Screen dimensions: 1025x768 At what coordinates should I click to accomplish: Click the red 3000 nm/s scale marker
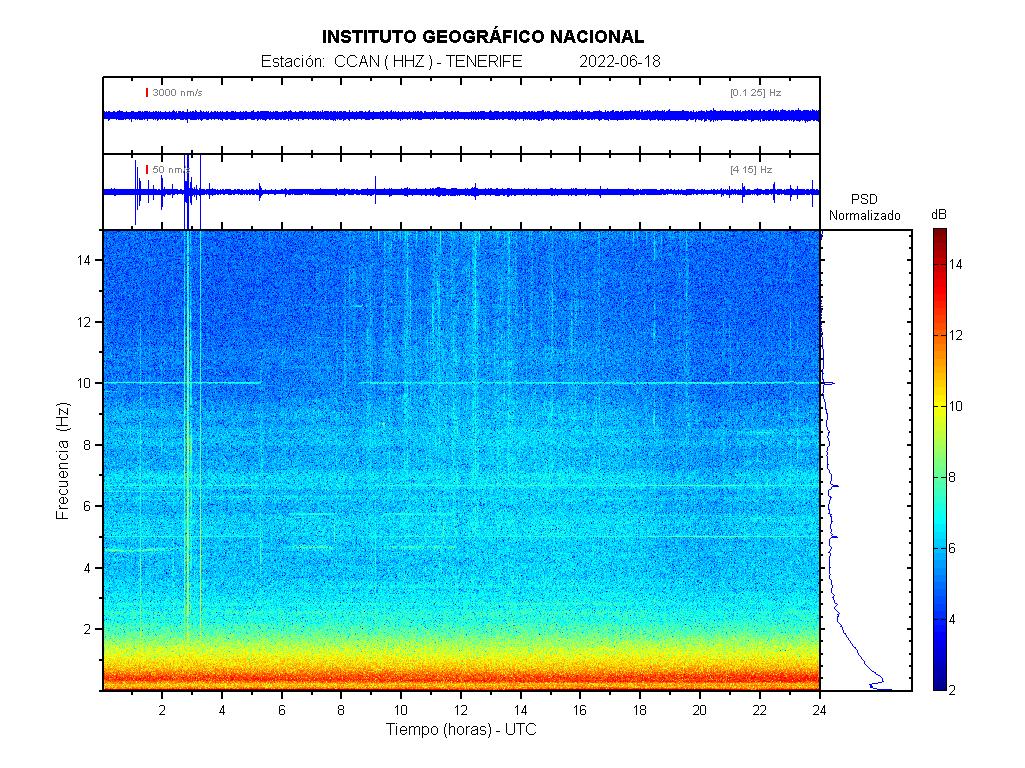click(147, 93)
